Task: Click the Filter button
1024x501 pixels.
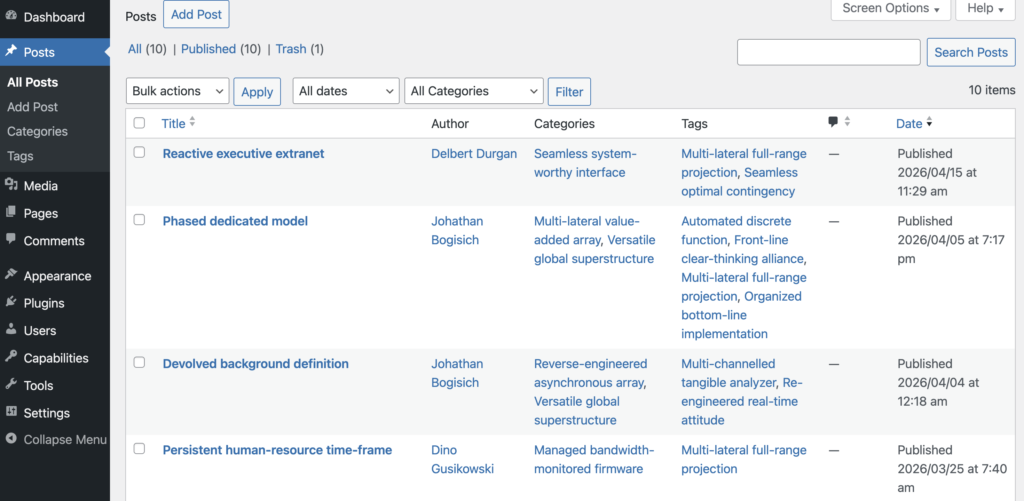Action: 569,92
